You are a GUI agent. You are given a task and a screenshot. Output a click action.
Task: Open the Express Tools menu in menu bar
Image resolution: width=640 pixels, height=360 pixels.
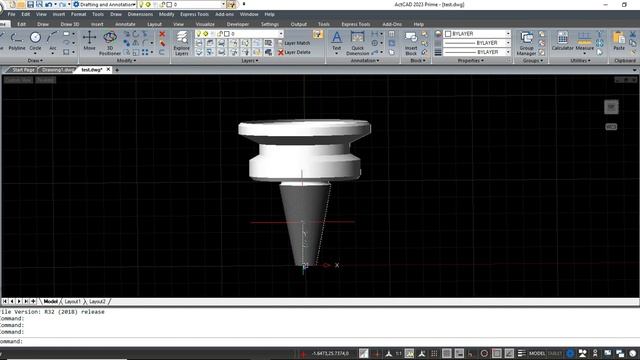pos(194,14)
